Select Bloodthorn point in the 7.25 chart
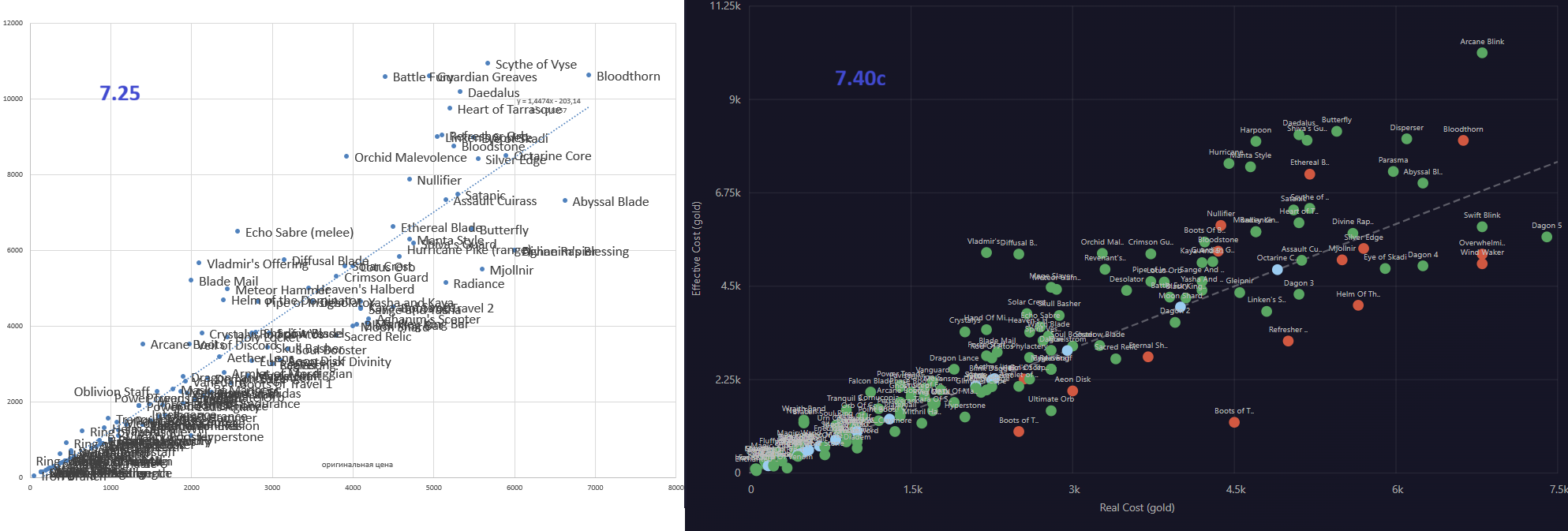1568x531 pixels. (x=589, y=76)
